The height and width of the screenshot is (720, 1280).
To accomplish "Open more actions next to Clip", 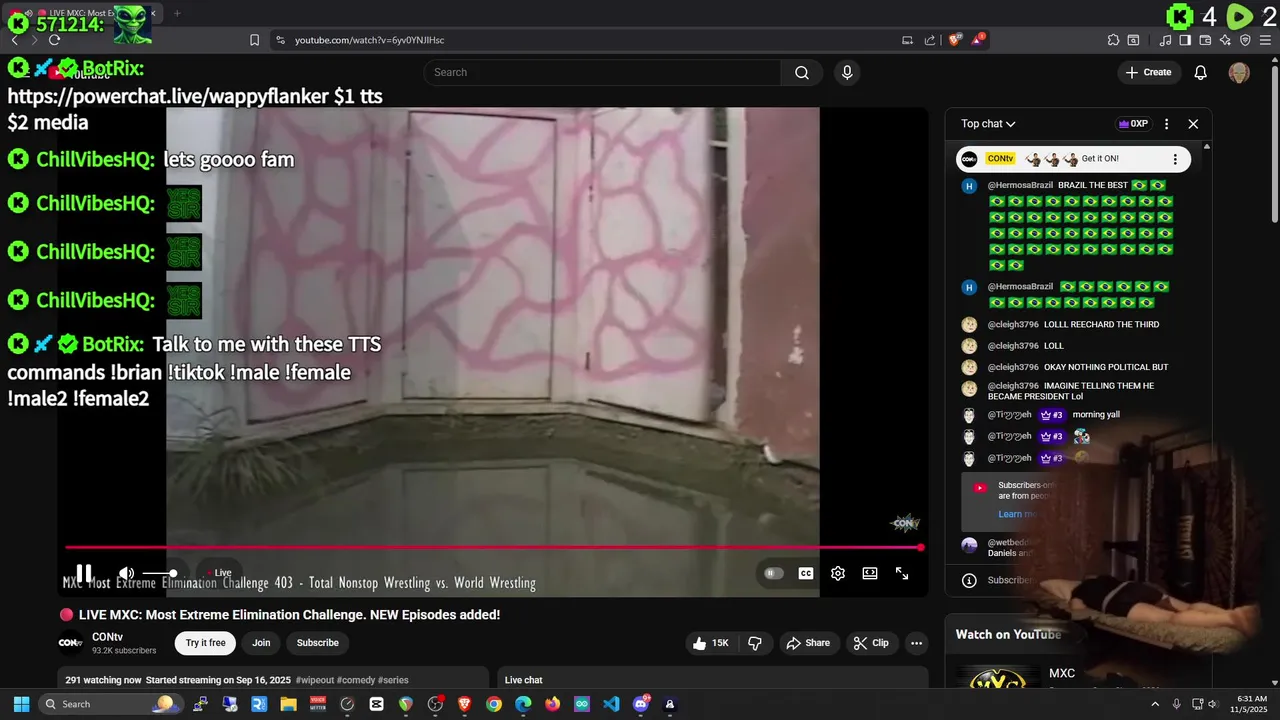I will coord(916,643).
